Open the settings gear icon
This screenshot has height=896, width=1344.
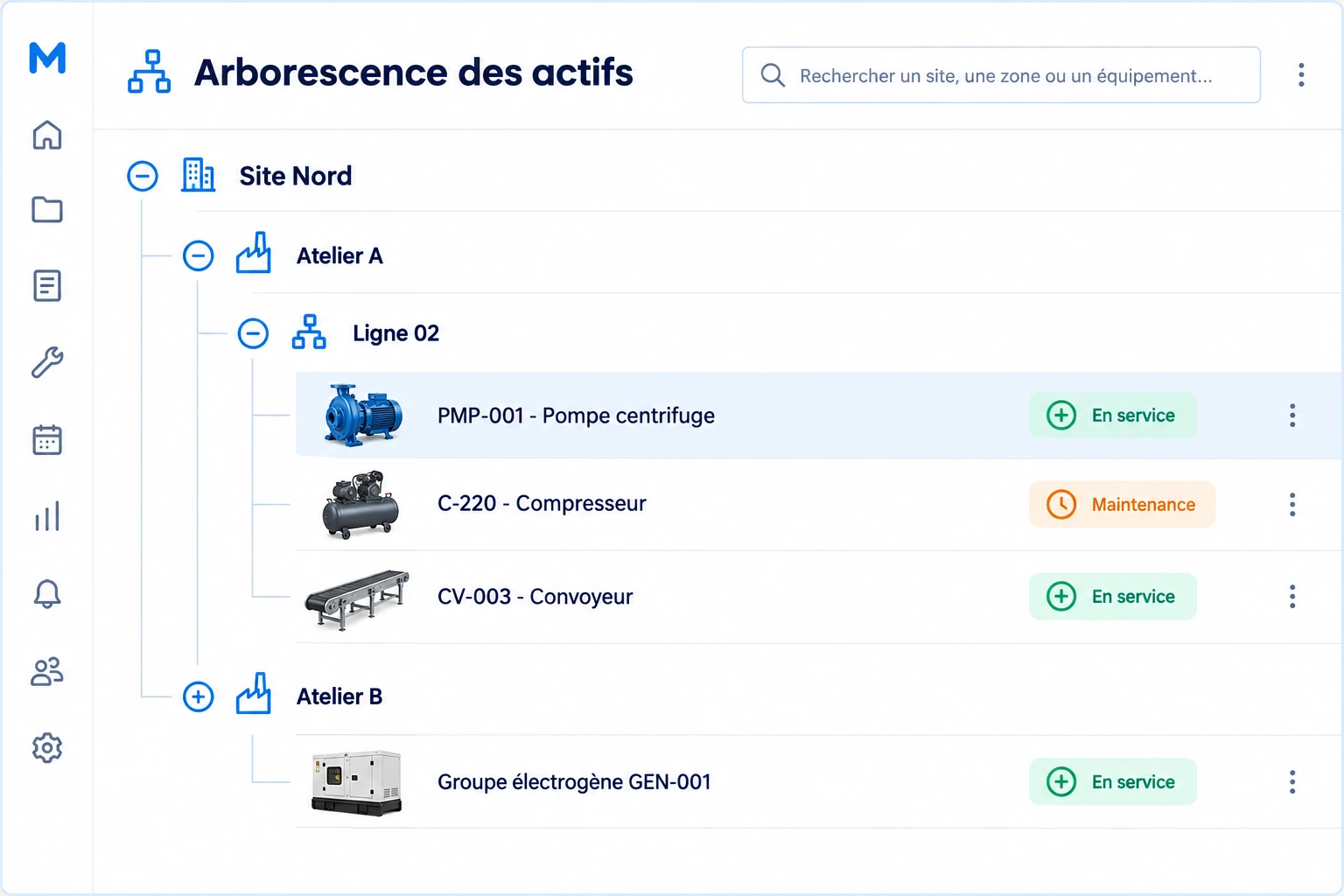coord(47,748)
